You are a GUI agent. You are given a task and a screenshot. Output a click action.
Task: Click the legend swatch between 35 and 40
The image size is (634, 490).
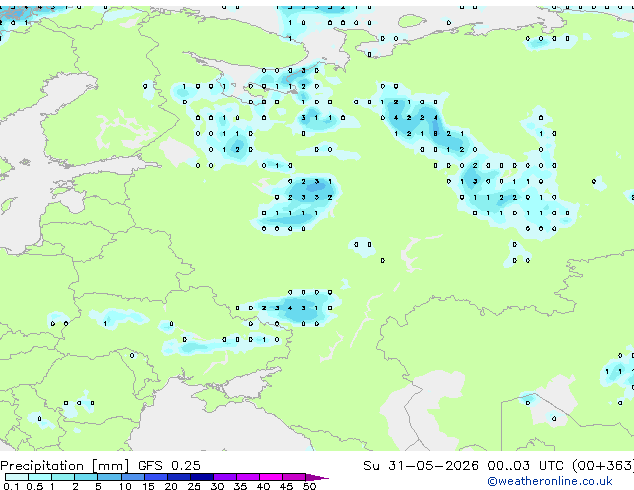(248, 477)
